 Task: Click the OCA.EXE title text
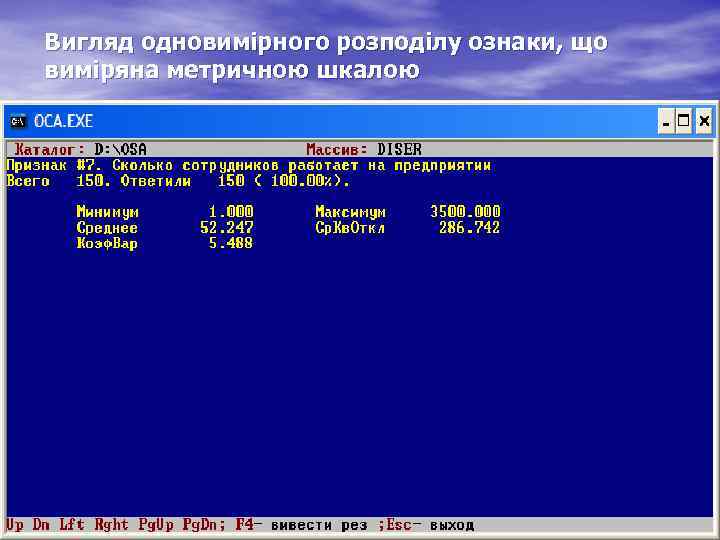click(63, 121)
